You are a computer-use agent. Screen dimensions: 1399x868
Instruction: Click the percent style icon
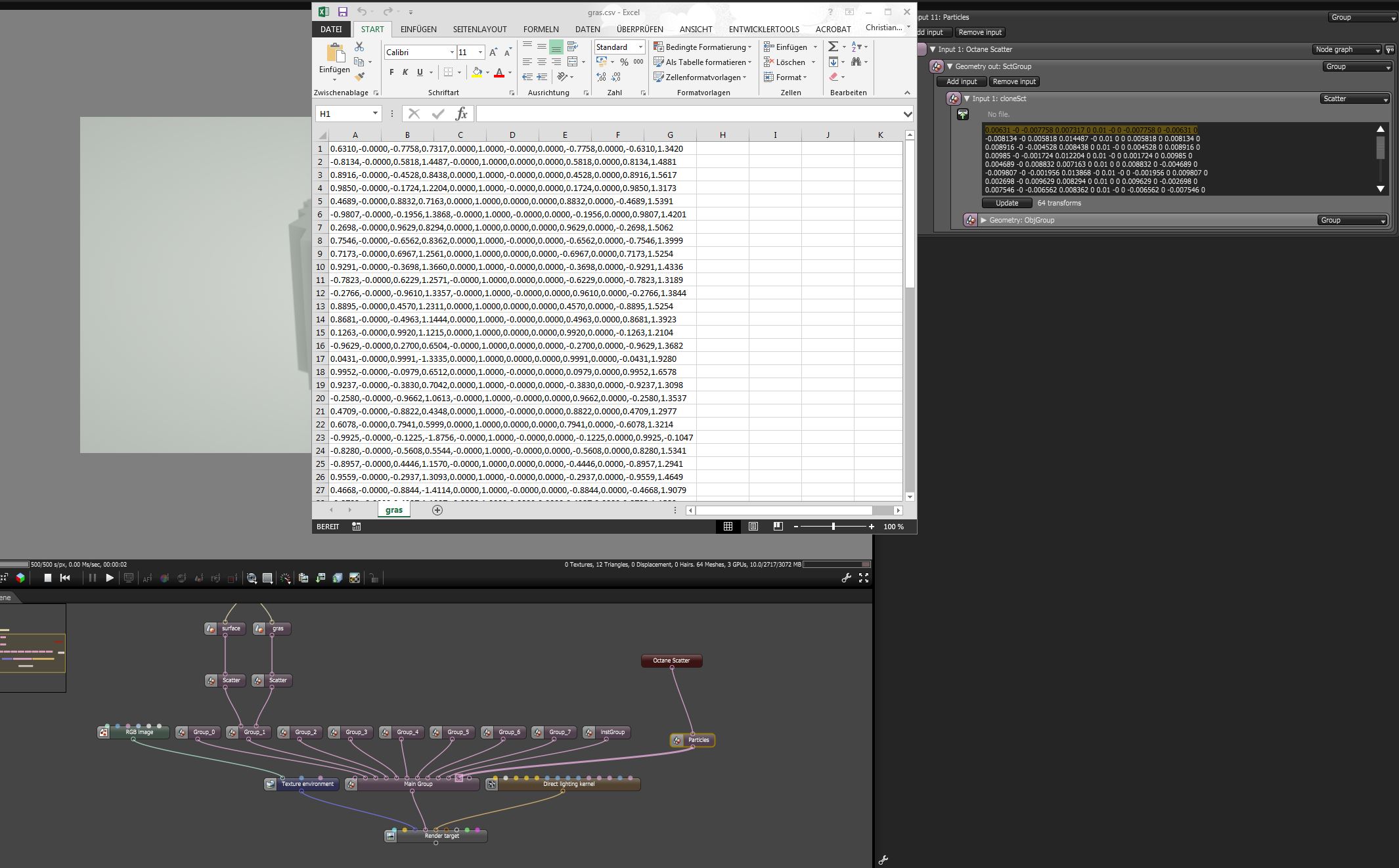pos(624,62)
